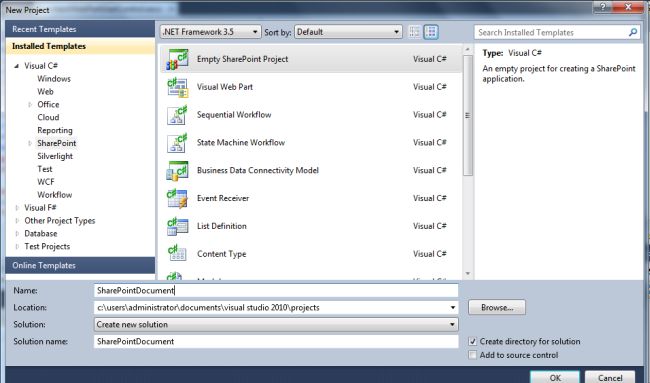Expand the Other Project Types node

[x=17, y=221]
